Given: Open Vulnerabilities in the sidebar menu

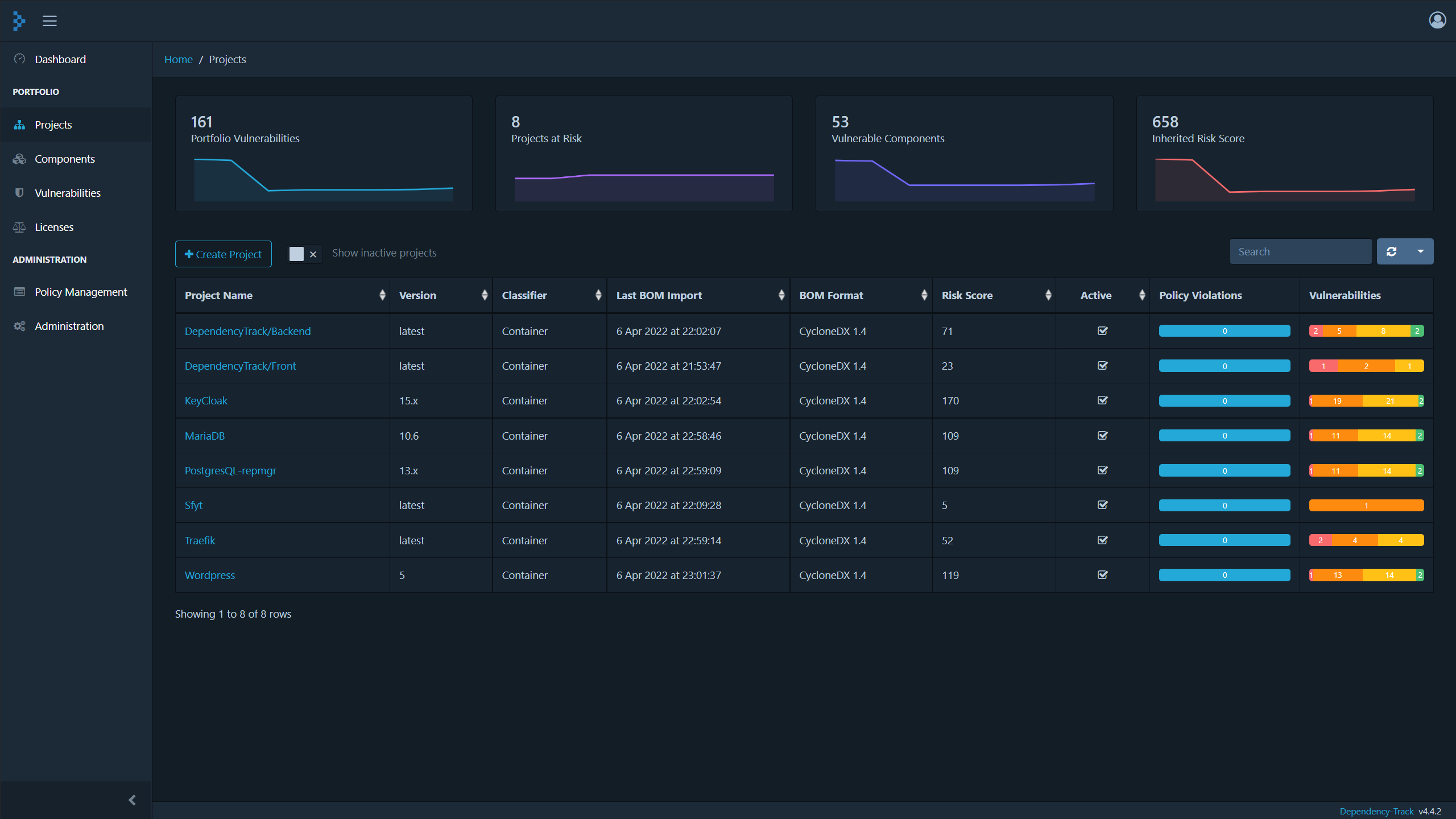Looking at the screenshot, I should 67,193.
